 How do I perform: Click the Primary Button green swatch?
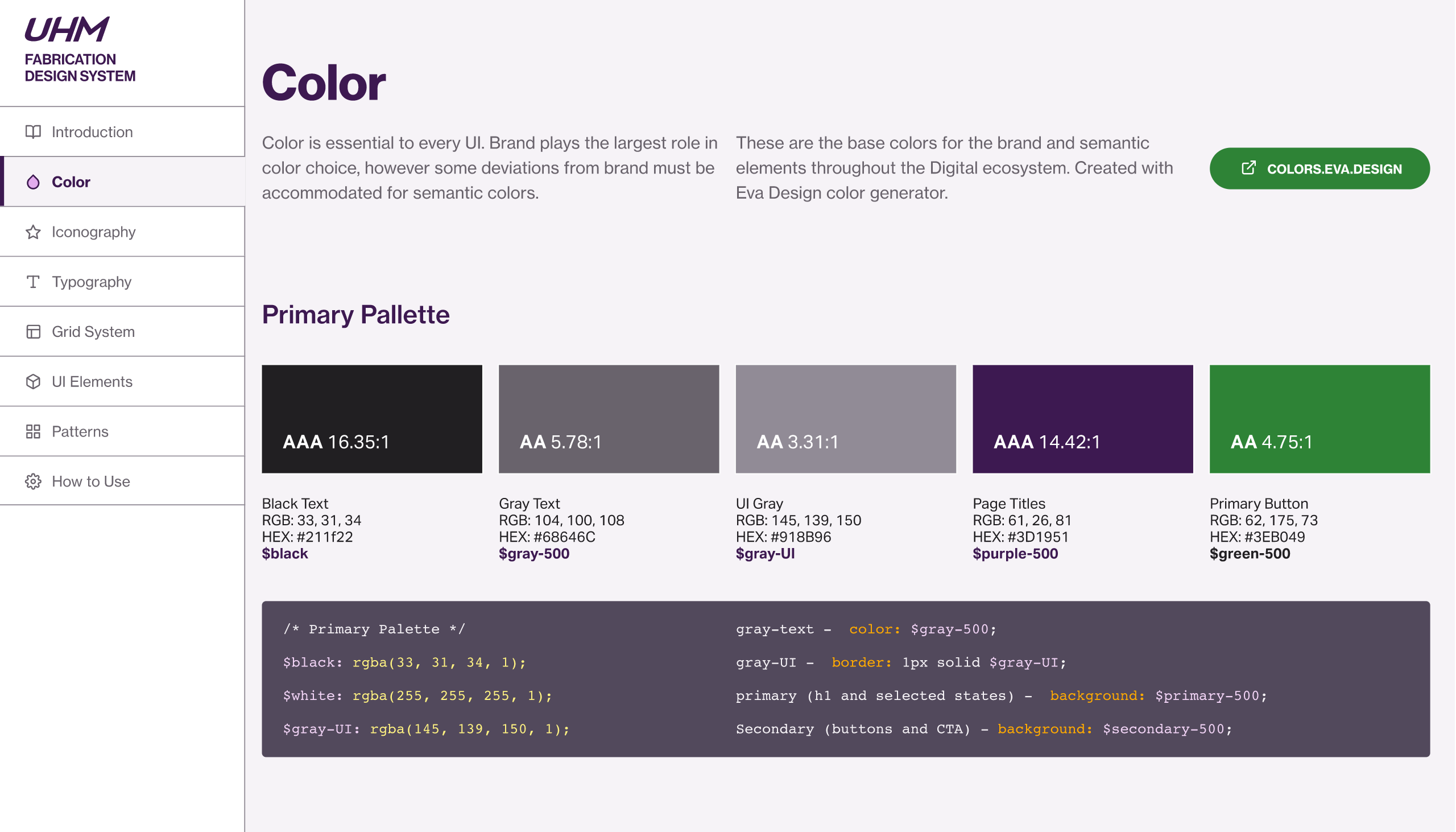pos(1319,419)
